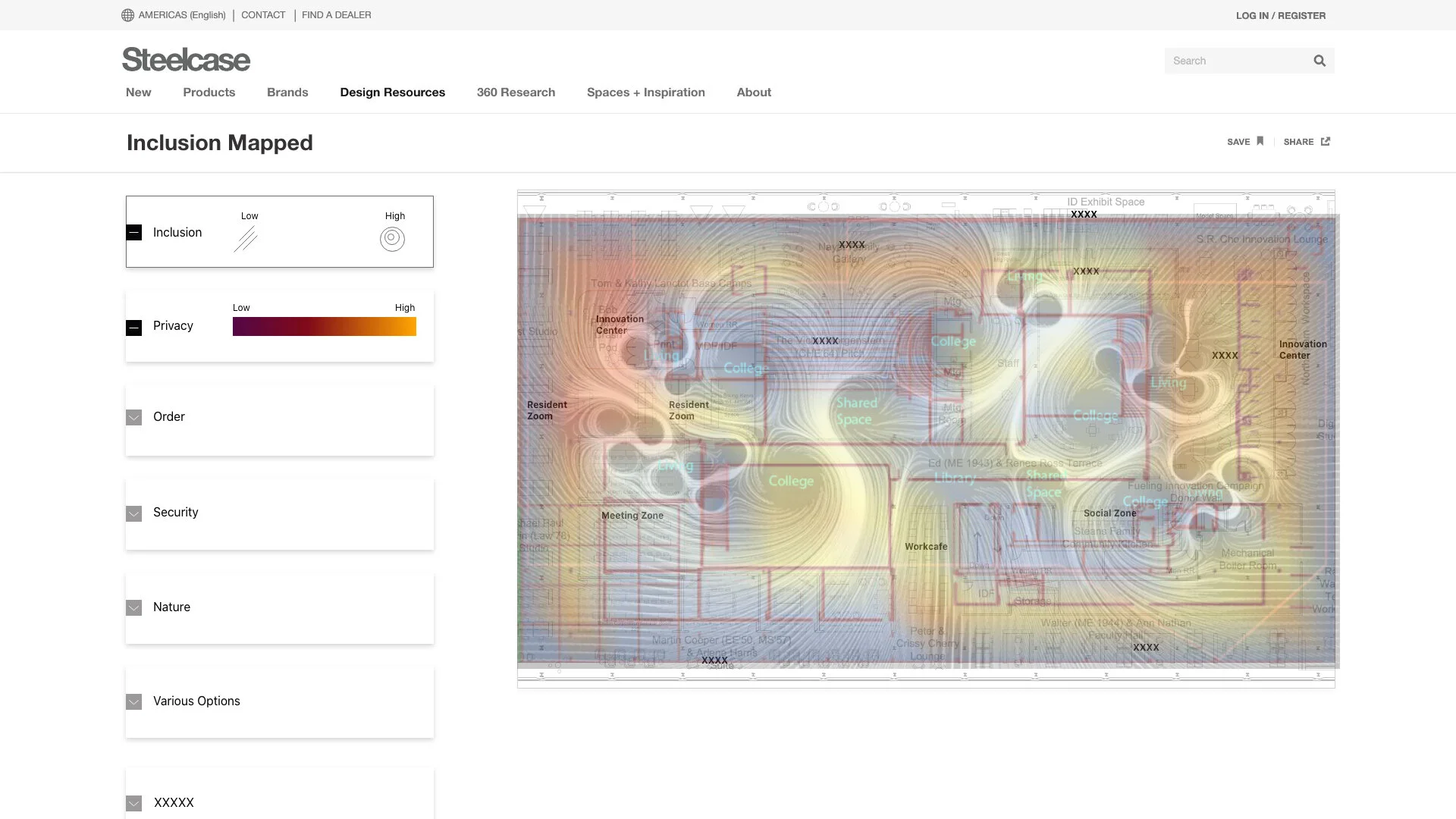Viewport: 1456px width, 819px height.
Task: Expand the Security section
Action: point(134,513)
